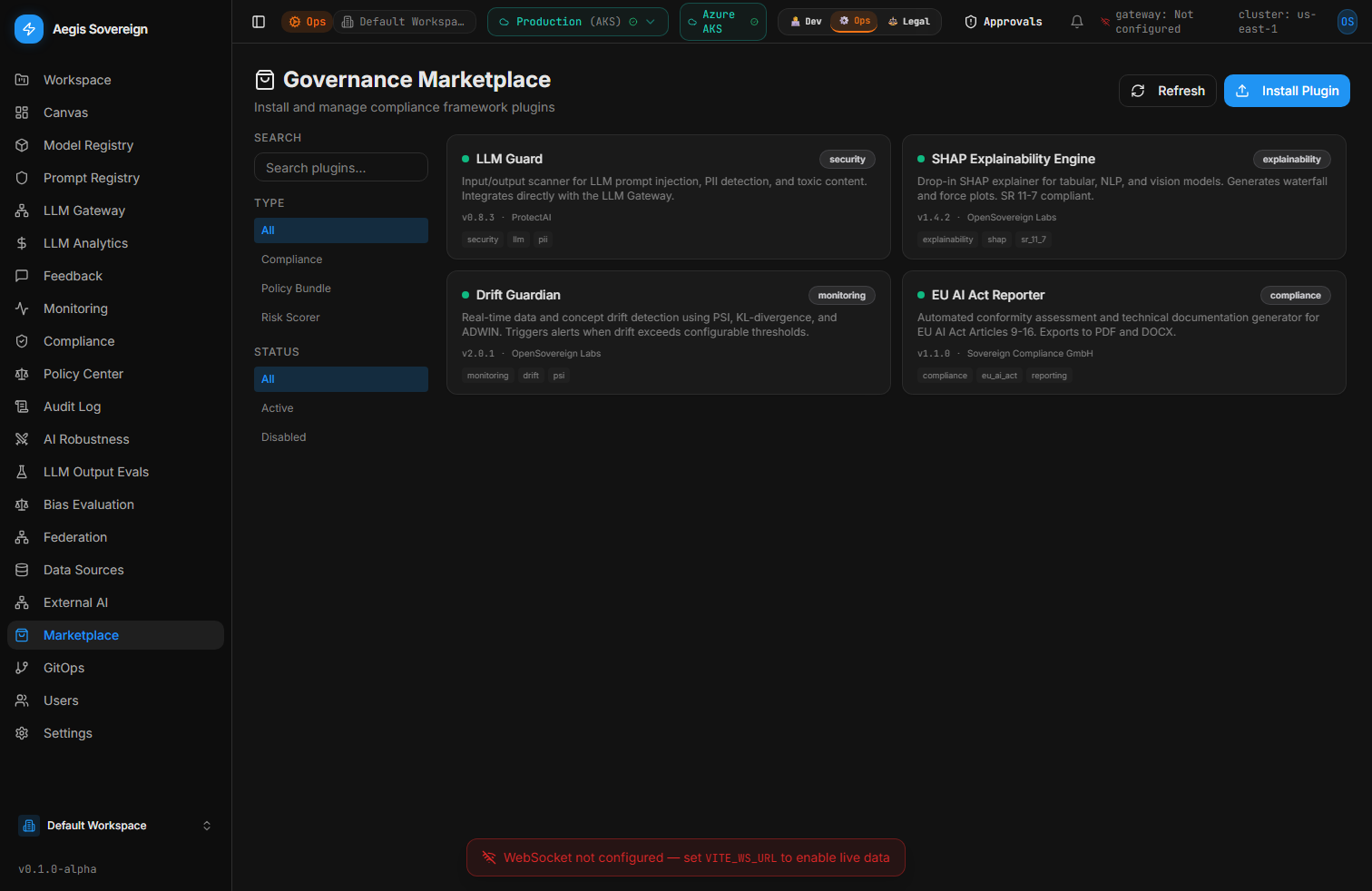Open LLM Analytics dollar icon
Viewport: 1372px width, 891px height.
coord(22,243)
